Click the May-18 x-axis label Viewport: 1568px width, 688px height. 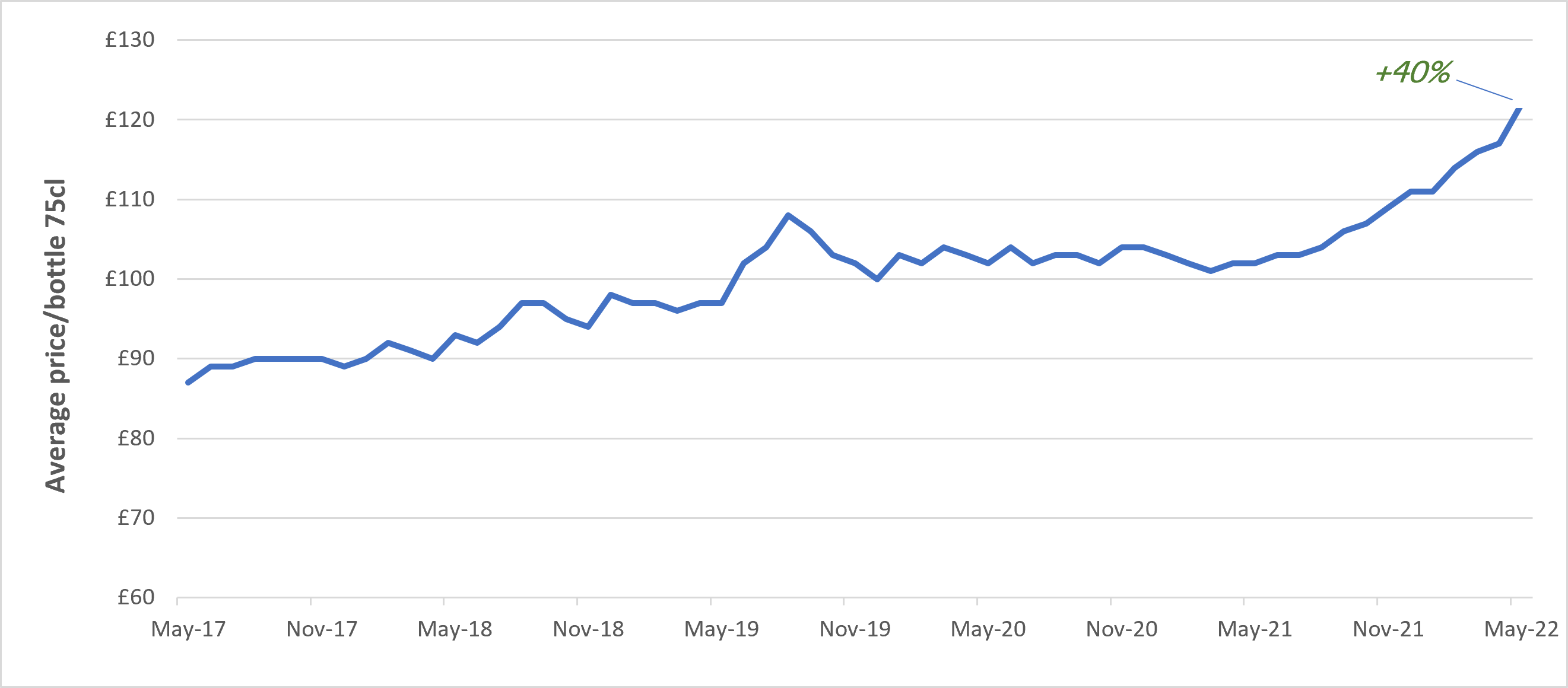[x=455, y=630]
